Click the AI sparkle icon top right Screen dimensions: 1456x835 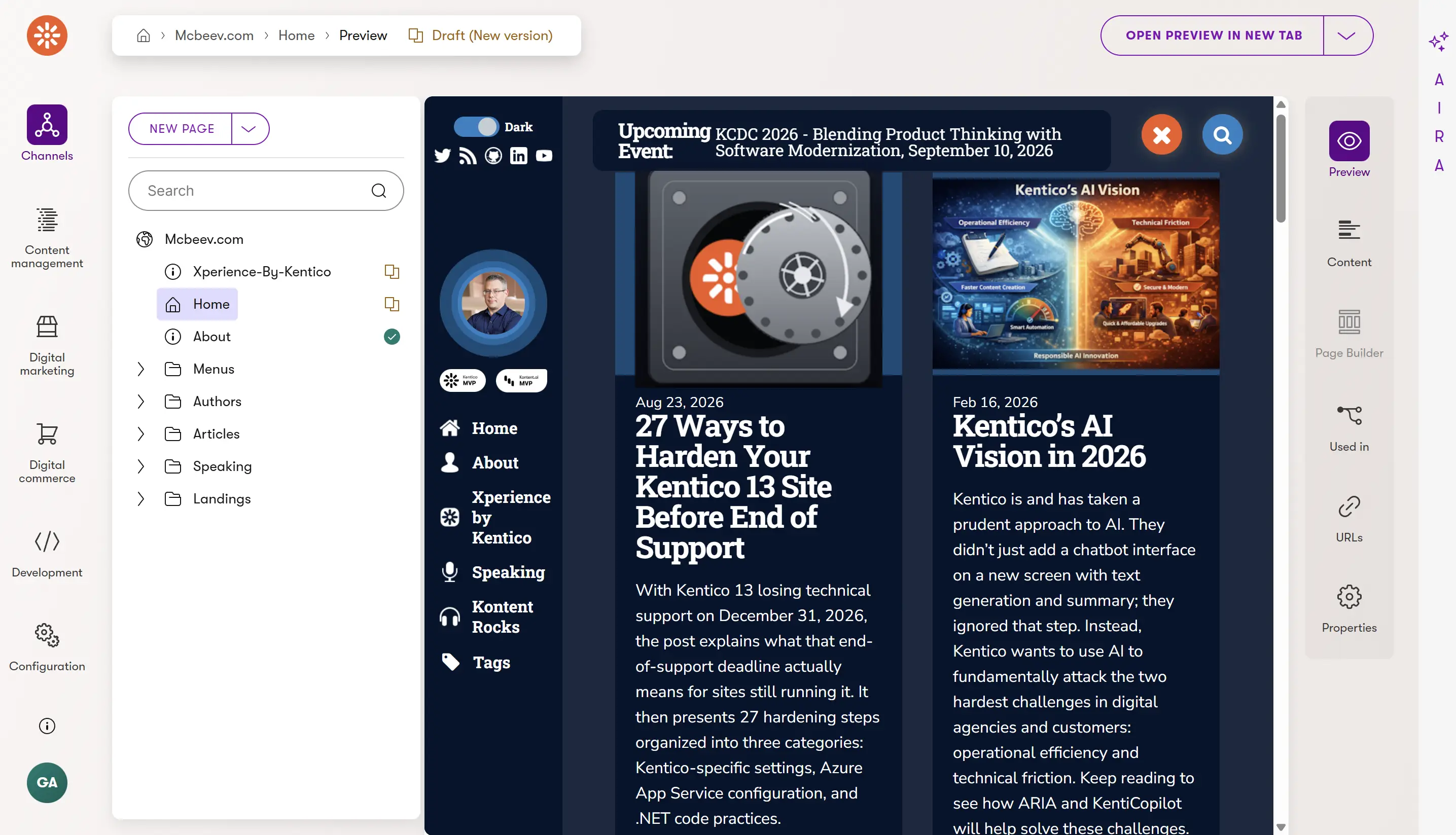point(1438,41)
